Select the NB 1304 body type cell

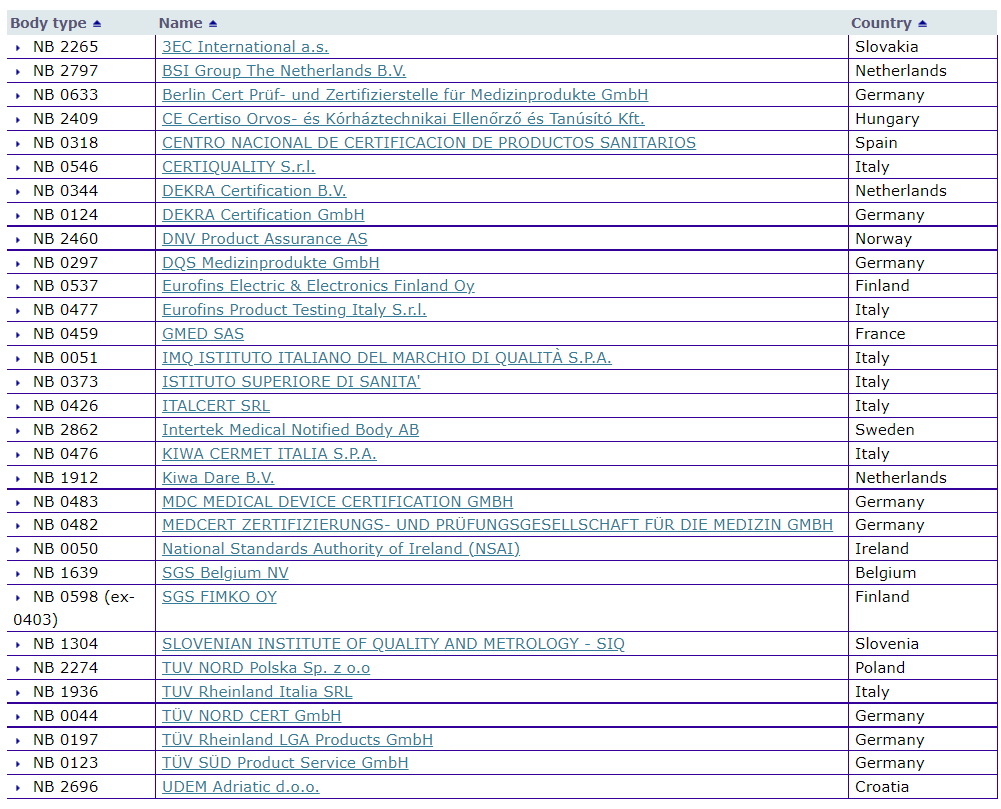pos(81,643)
